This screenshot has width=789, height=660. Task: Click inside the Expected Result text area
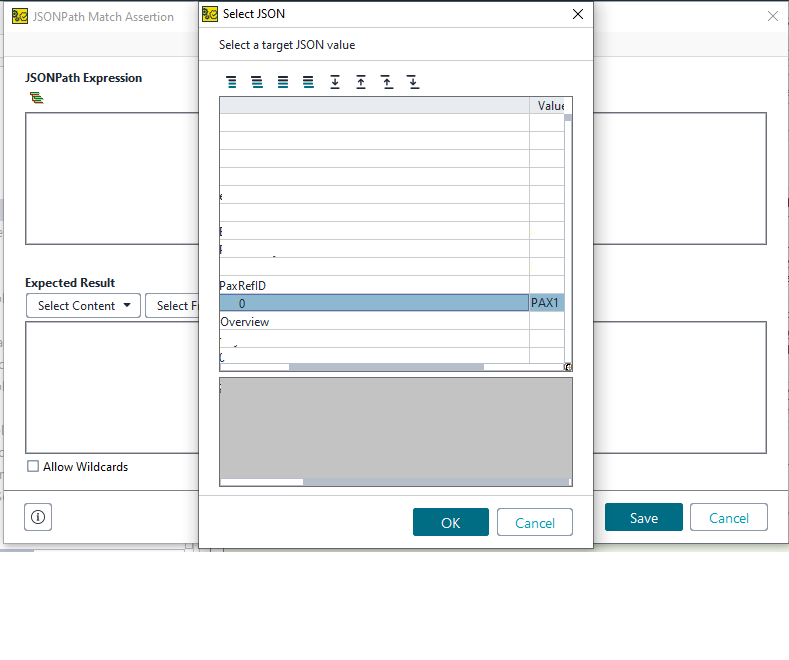click(112, 387)
